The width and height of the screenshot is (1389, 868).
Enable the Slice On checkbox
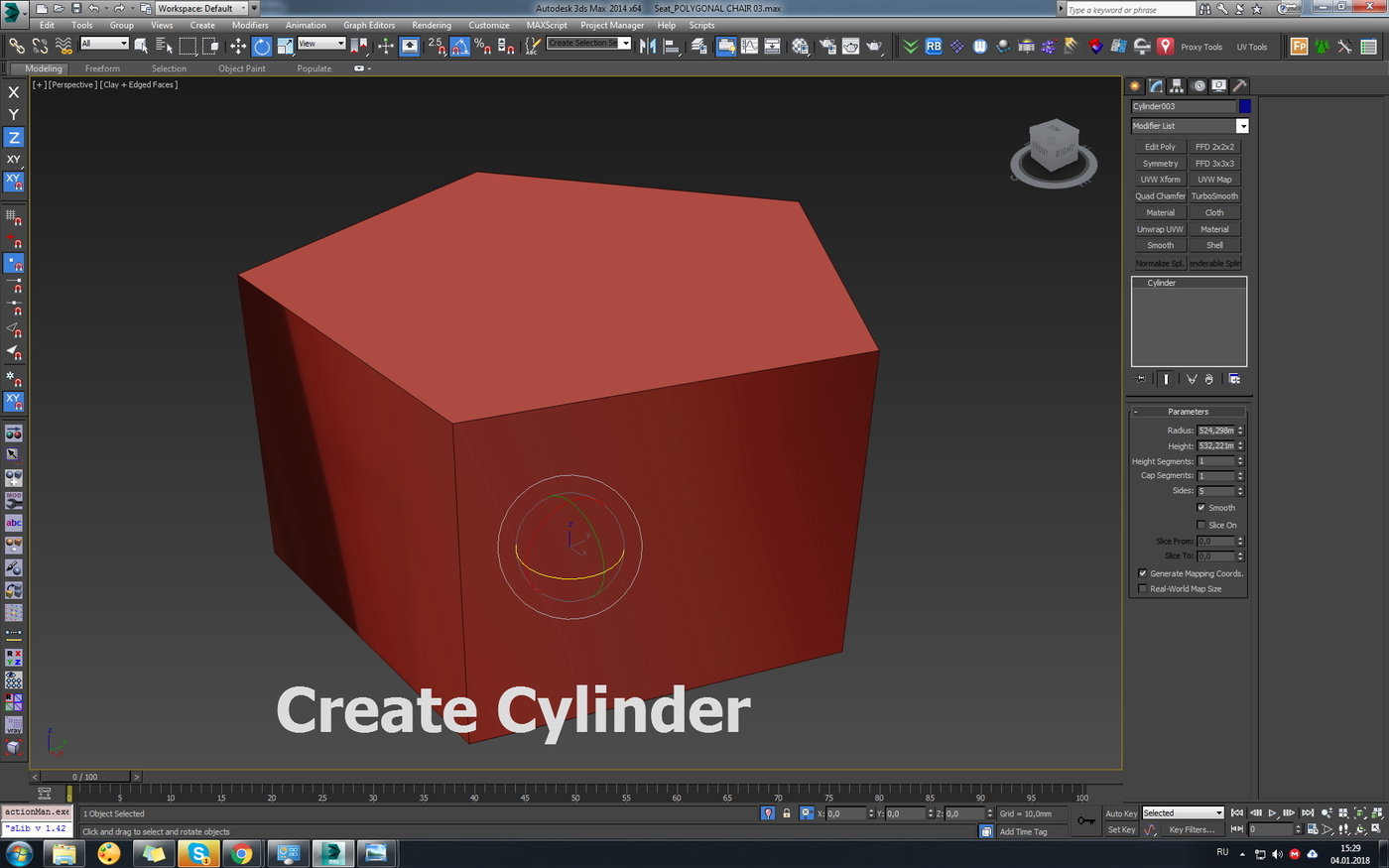(1201, 525)
